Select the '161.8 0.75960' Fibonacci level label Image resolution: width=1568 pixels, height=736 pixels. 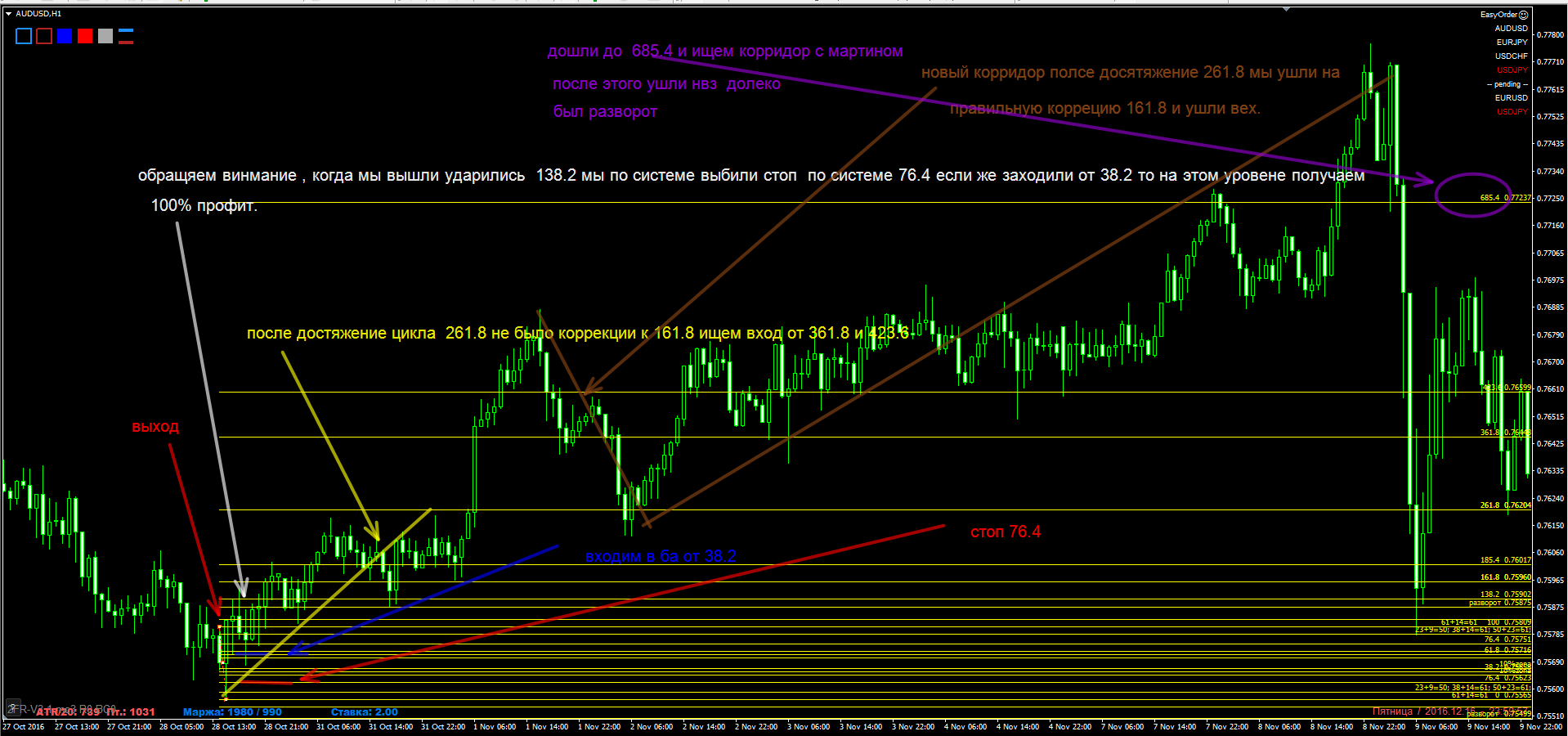tap(1505, 577)
